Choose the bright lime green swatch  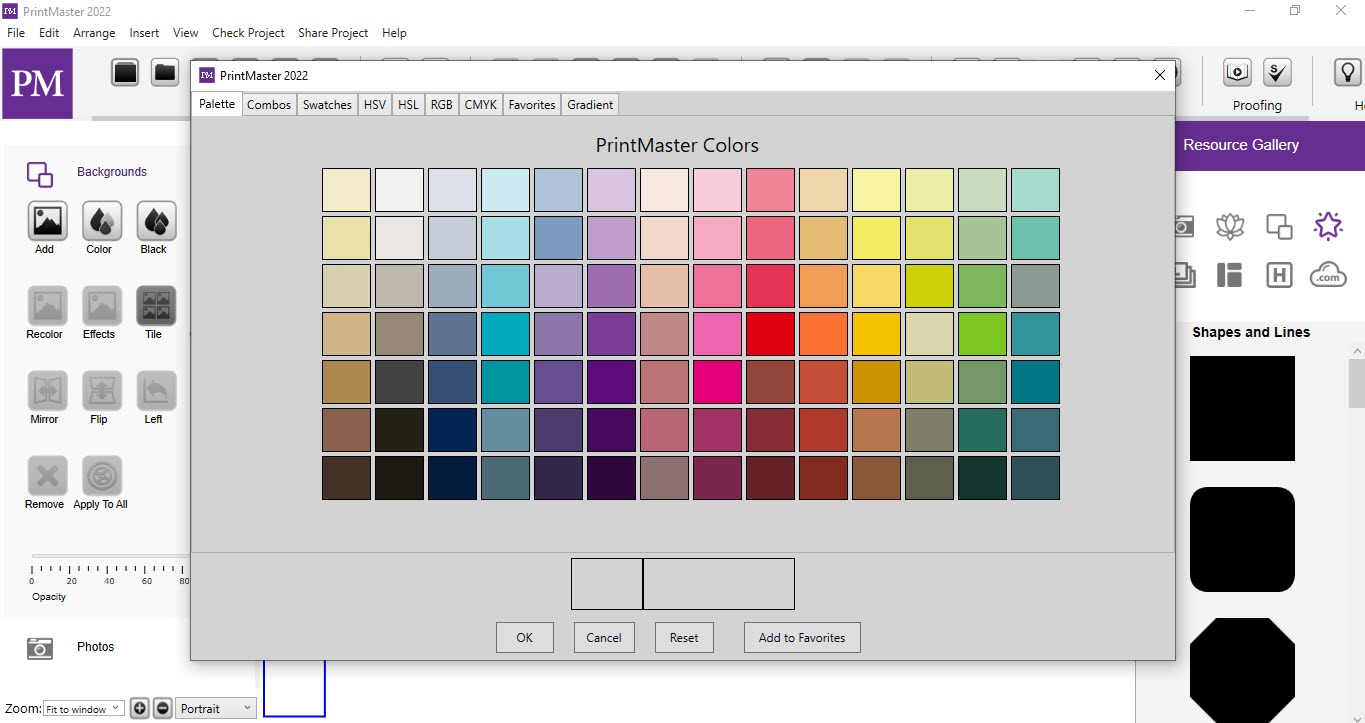[x=982, y=334]
